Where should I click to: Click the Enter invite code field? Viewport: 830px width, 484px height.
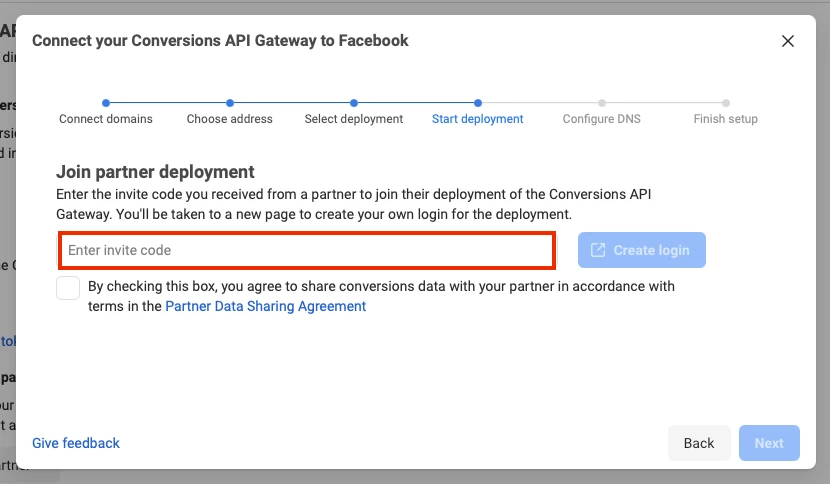[307, 250]
